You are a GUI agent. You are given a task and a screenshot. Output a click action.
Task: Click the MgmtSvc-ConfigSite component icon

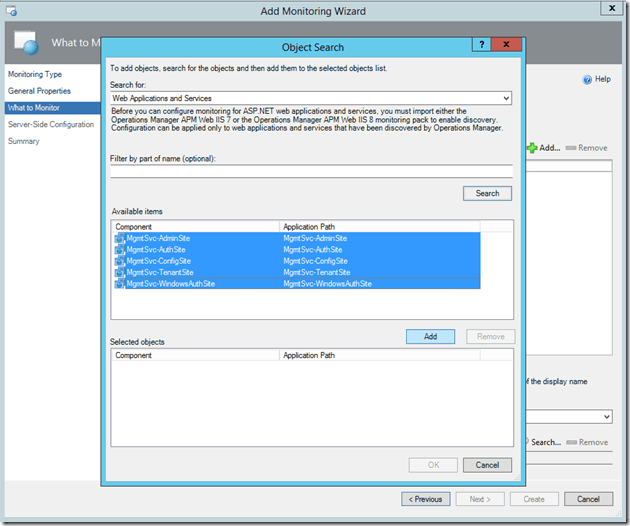click(119, 261)
